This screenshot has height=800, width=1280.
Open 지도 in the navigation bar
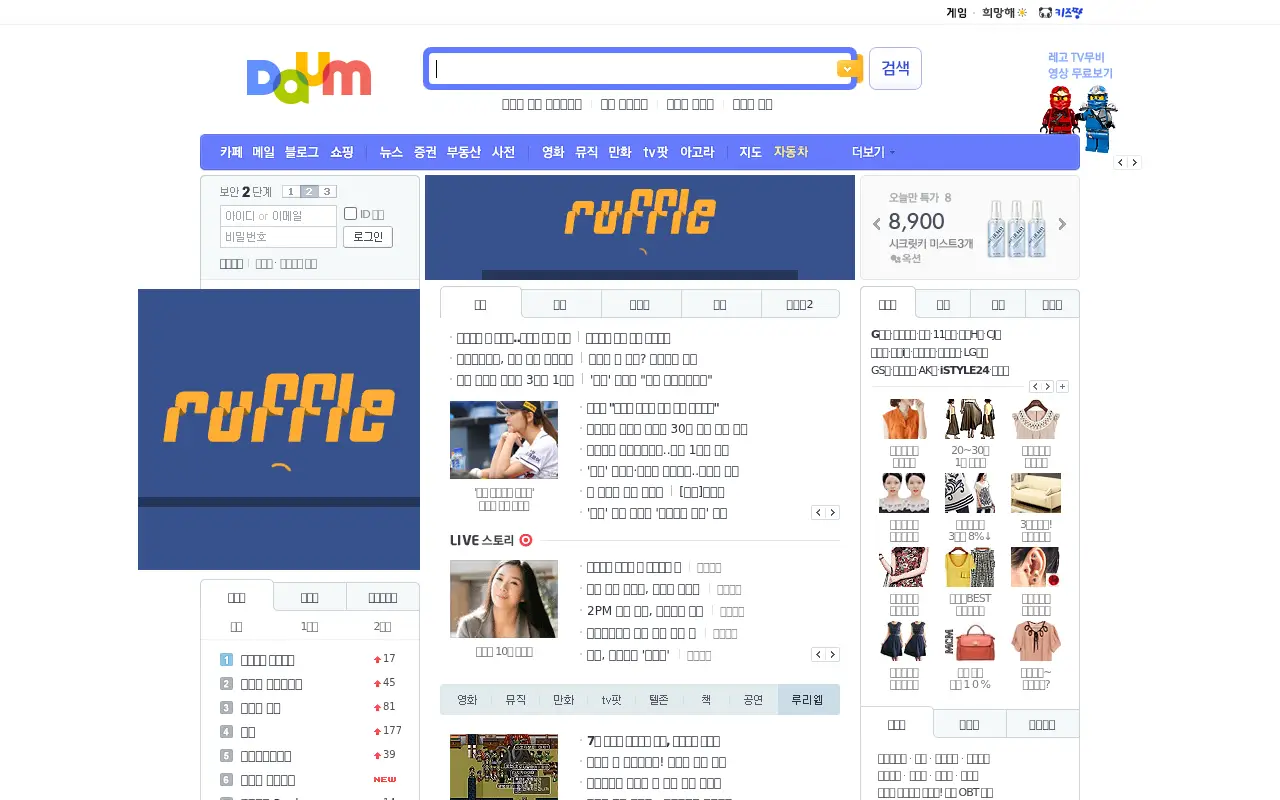750,152
